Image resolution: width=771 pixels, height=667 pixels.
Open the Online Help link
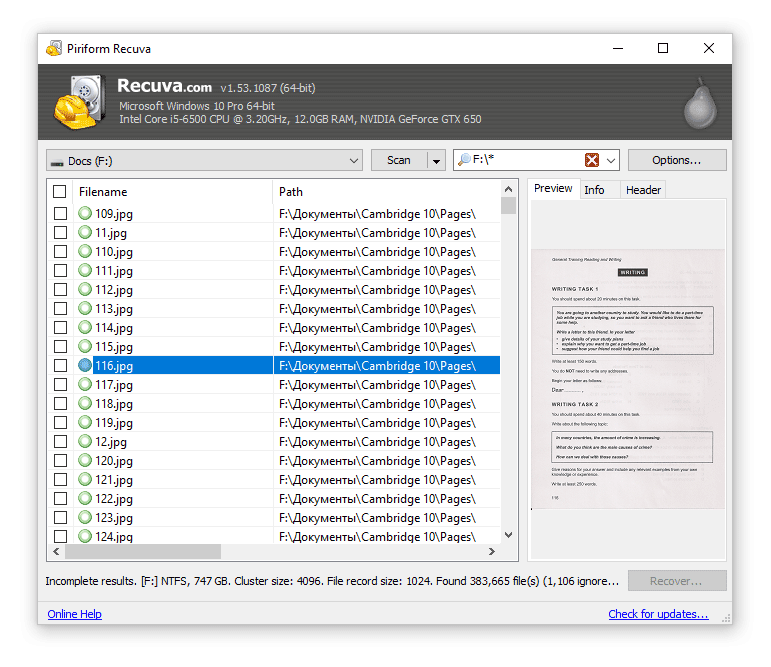pos(75,614)
